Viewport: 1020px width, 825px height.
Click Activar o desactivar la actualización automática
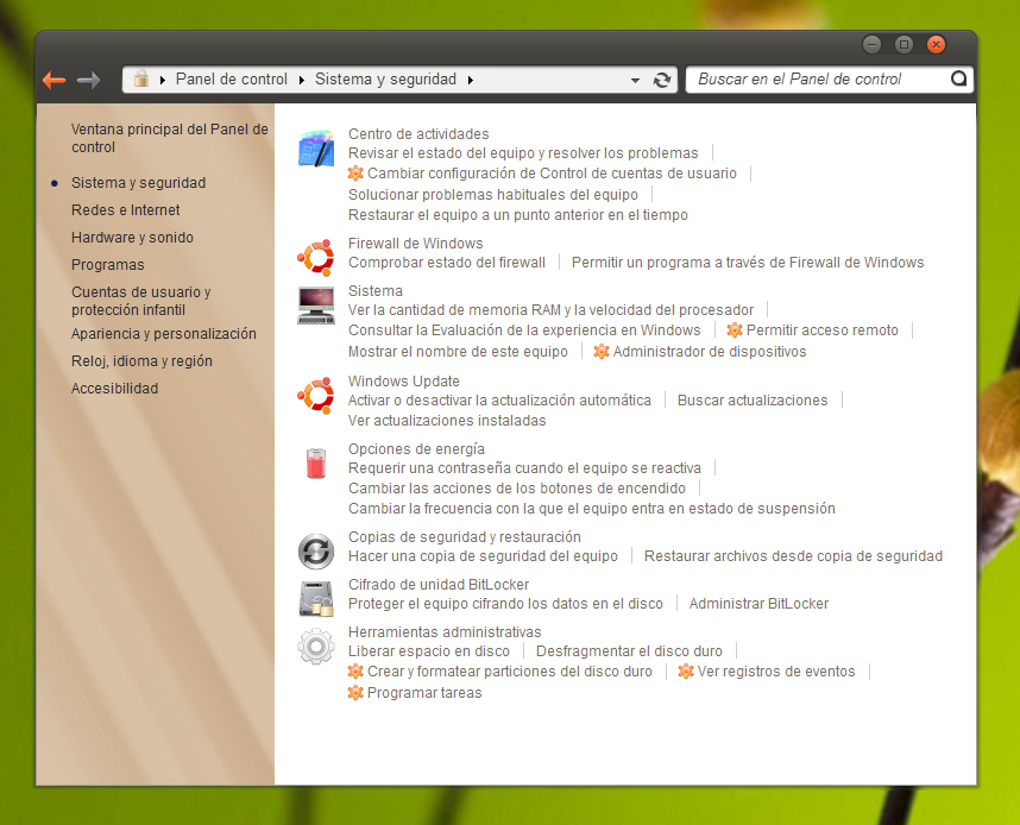(500, 400)
